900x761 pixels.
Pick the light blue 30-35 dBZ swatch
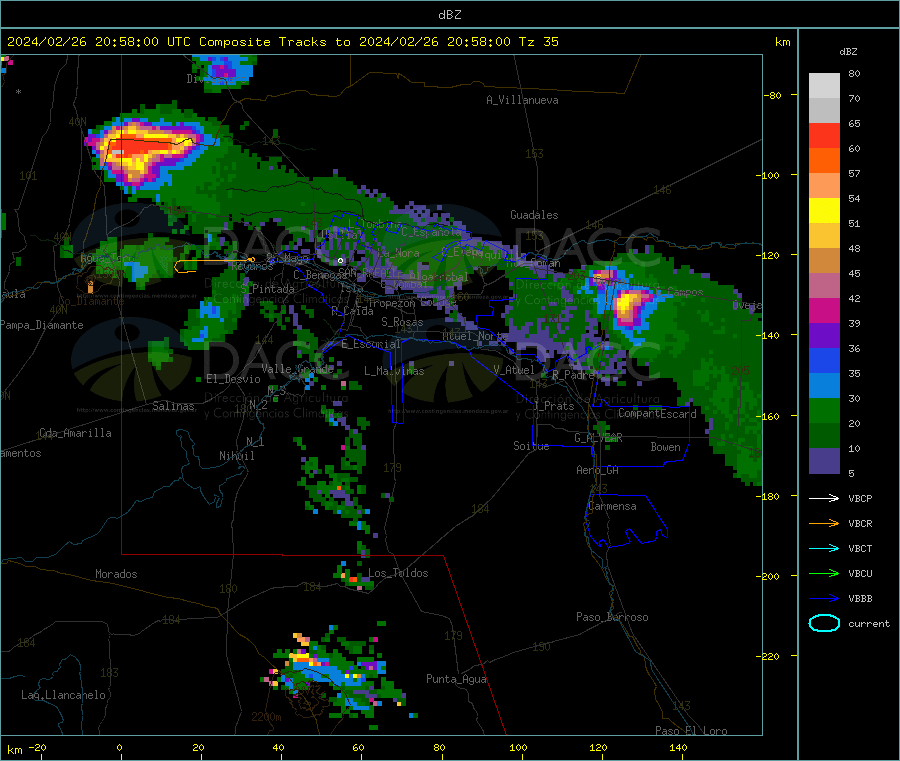tap(824, 386)
